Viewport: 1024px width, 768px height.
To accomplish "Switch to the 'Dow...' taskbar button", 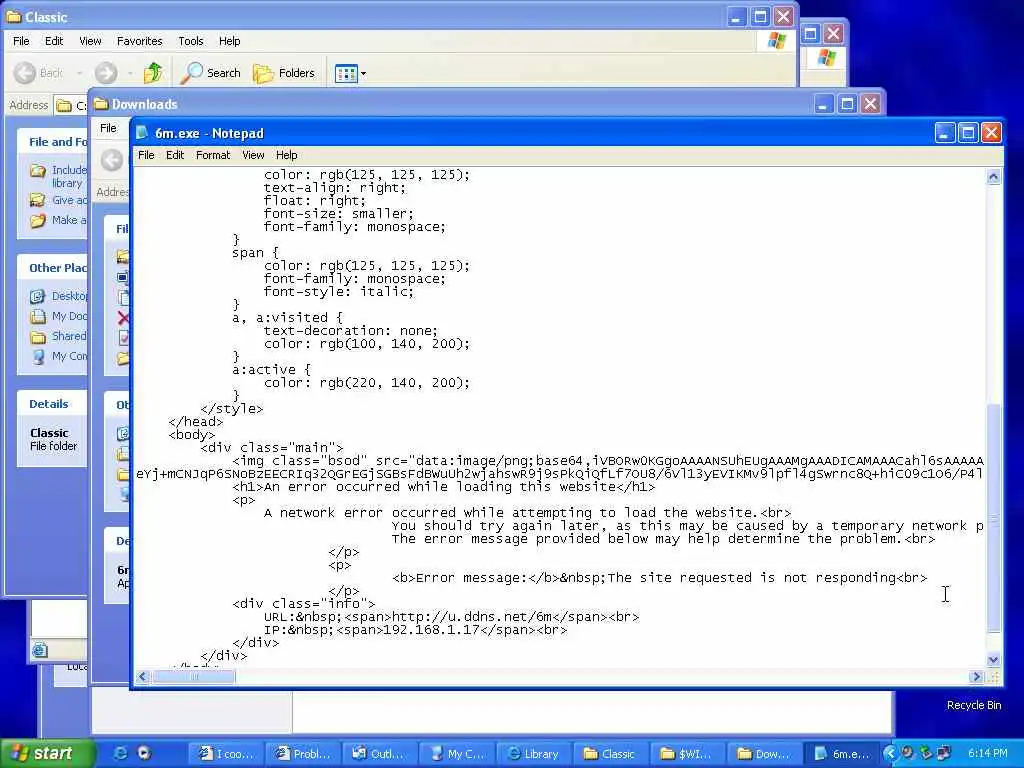I will tap(766, 754).
